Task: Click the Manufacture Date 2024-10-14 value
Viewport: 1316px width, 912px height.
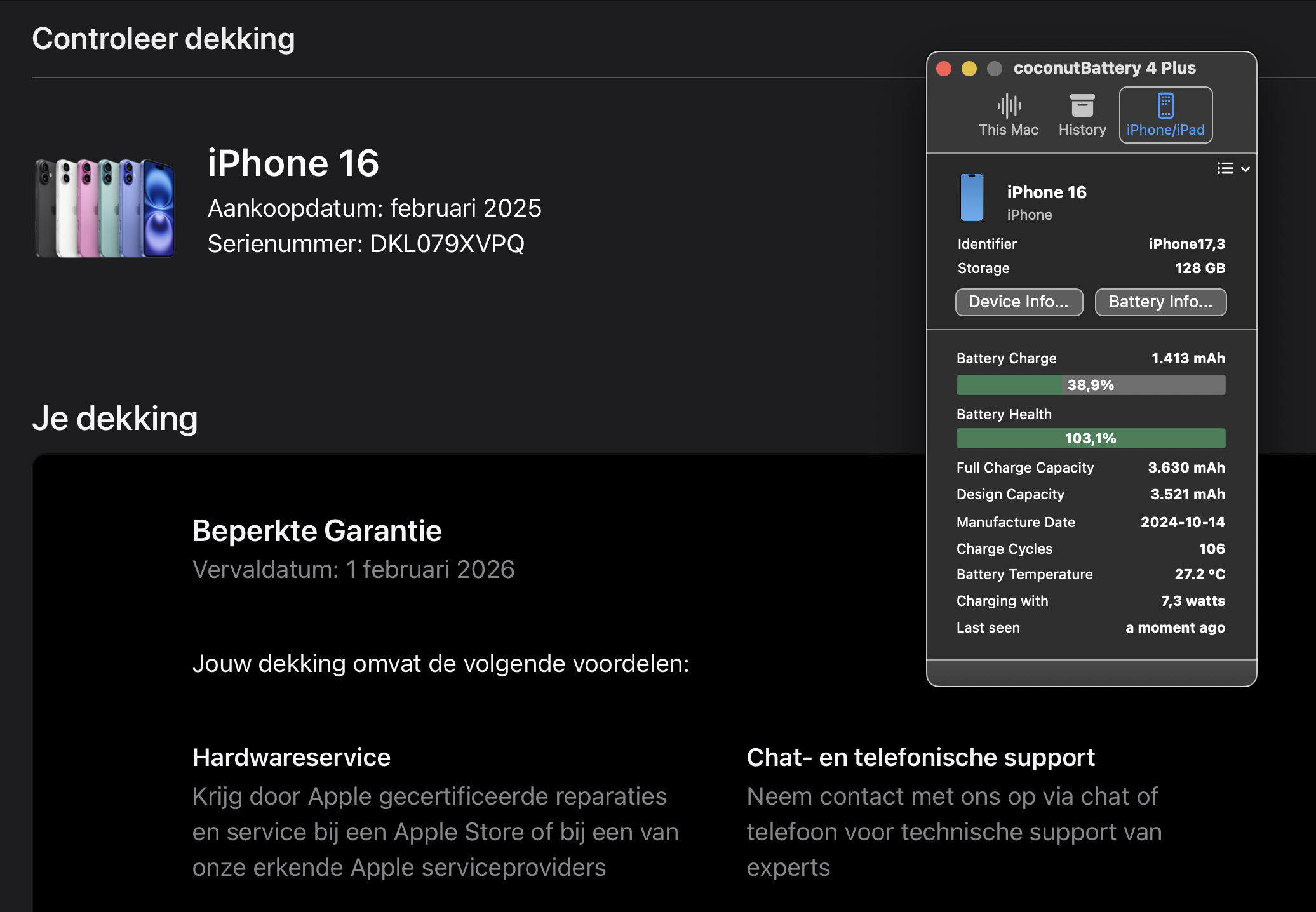Action: coord(1183,522)
